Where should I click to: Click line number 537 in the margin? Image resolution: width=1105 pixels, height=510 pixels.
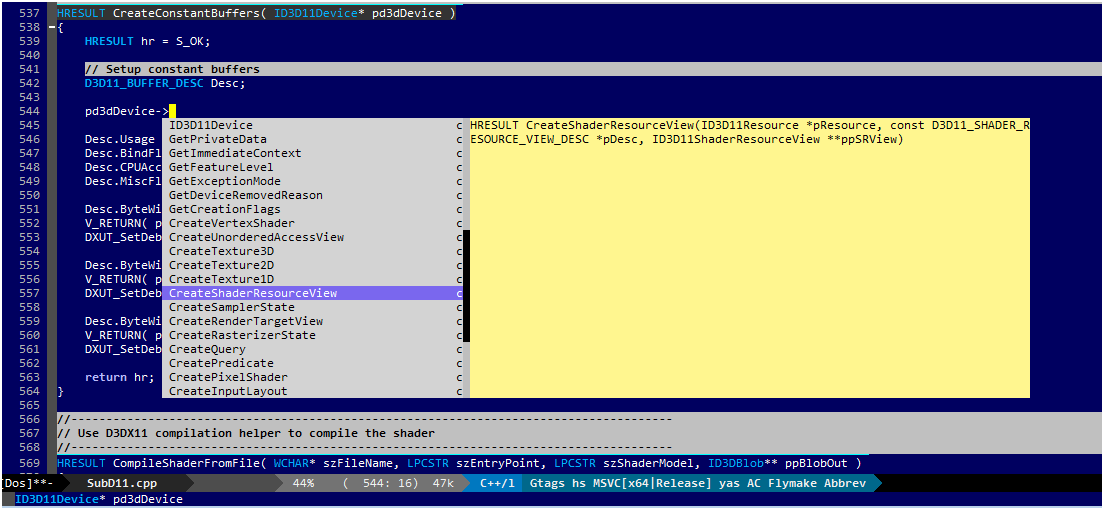pyautogui.click(x=30, y=13)
